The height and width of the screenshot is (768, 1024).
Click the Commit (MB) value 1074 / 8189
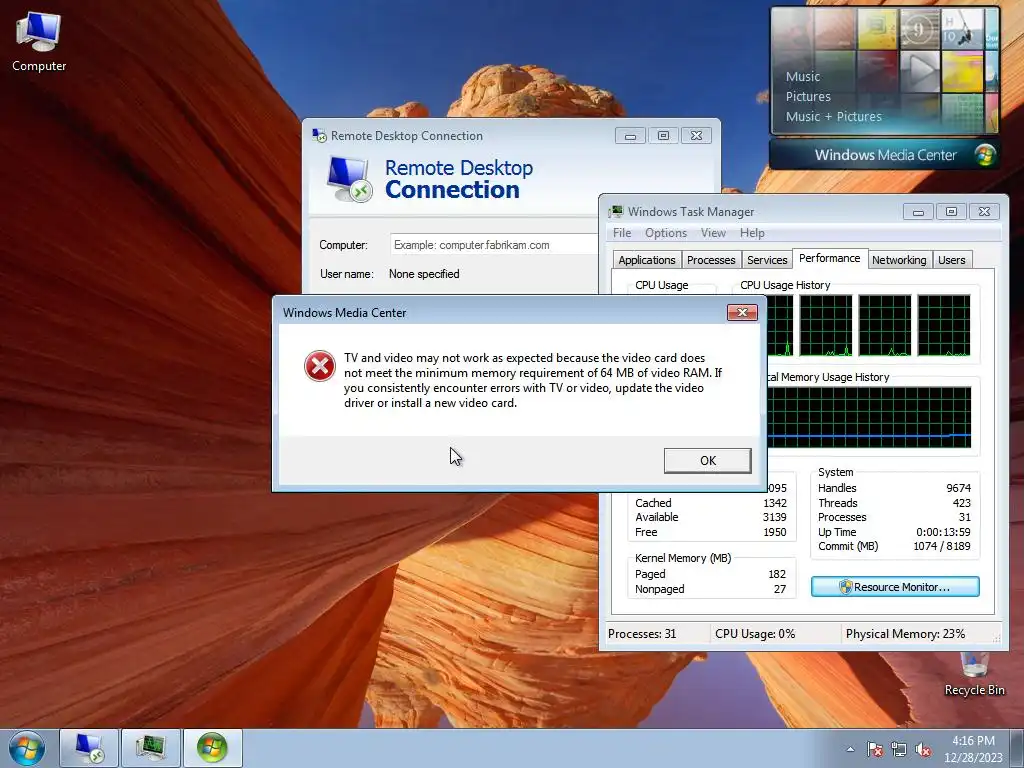click(942, 546)
